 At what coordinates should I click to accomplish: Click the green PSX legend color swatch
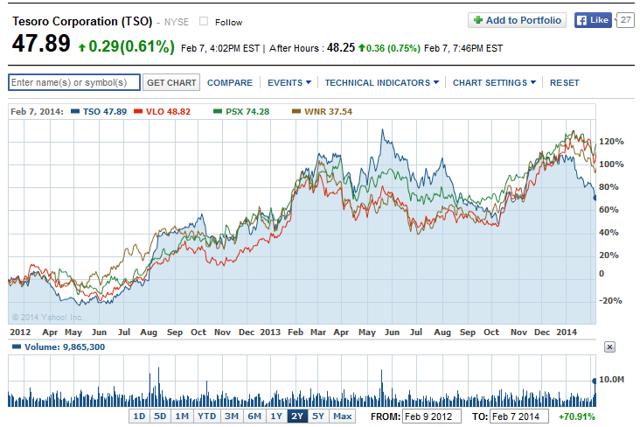(x=218, y=111)
